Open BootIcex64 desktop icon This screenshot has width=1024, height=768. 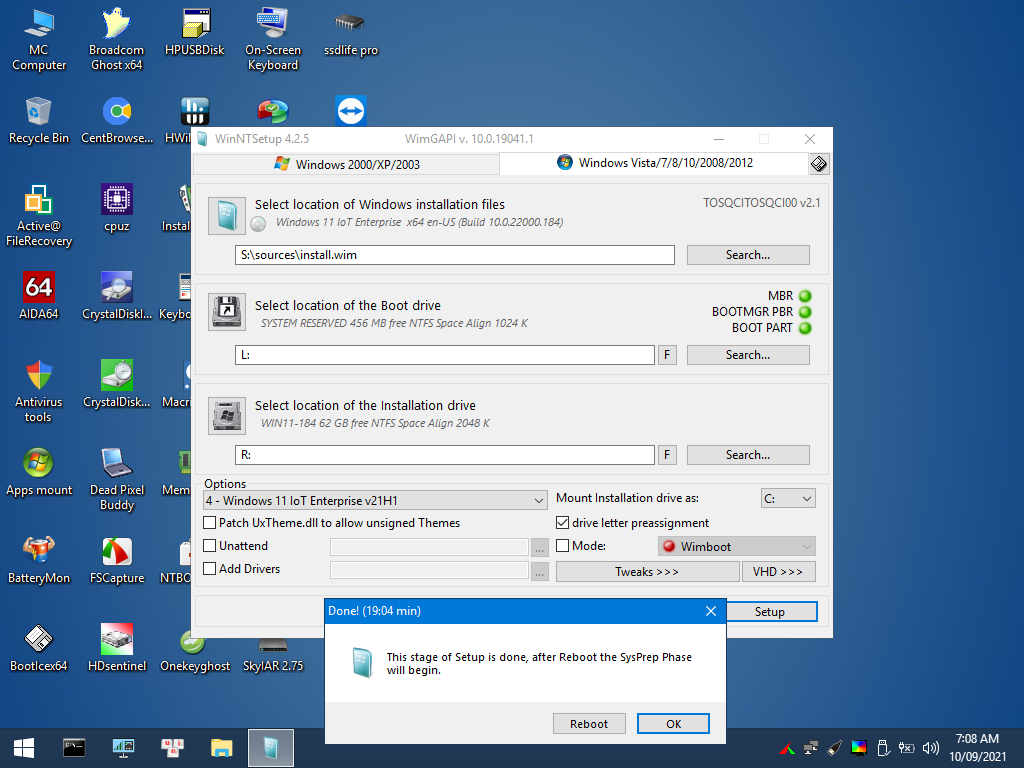pos(39,648)
